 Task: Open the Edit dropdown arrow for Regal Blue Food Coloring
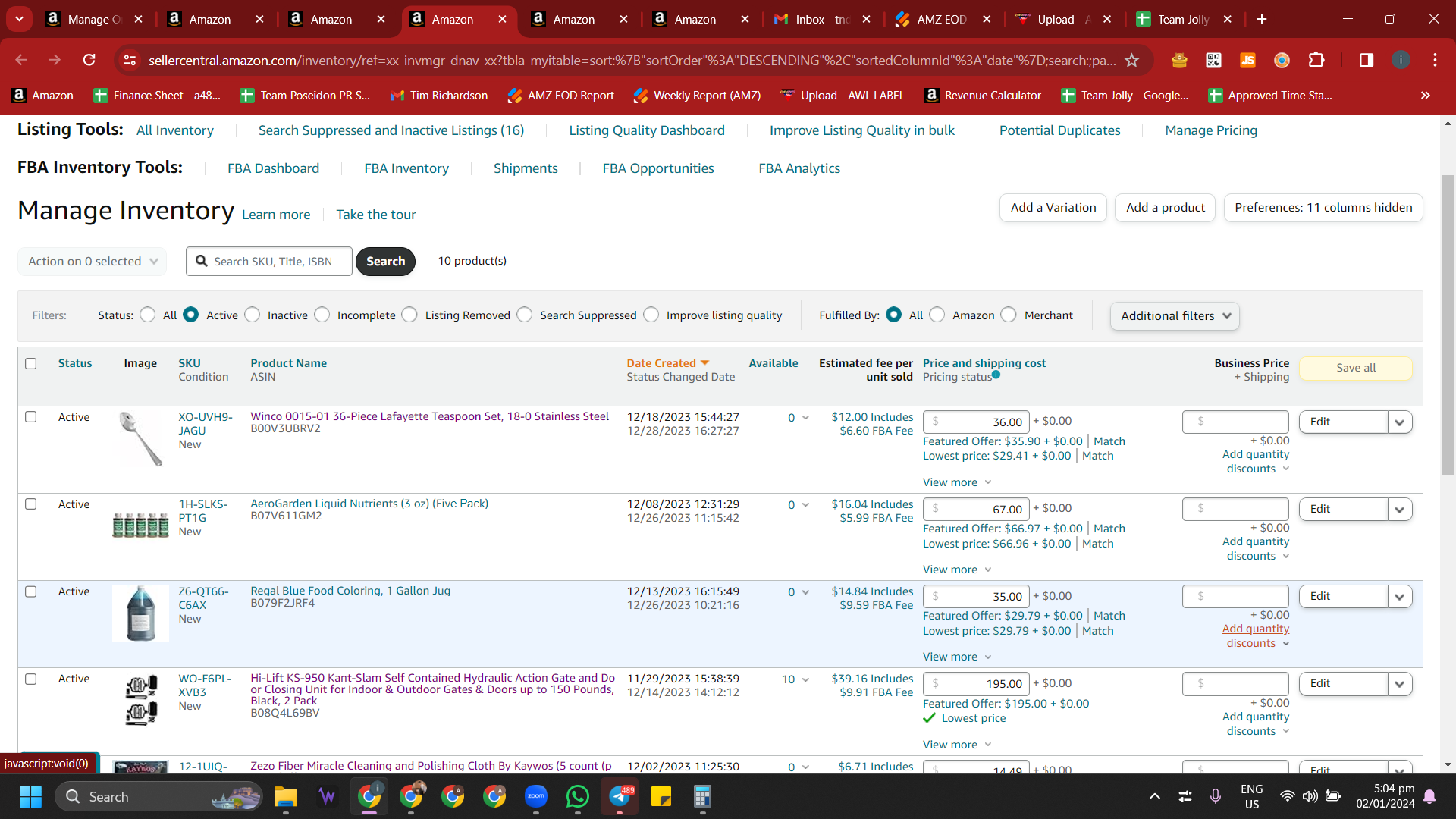pyautogui.click(x=1400, y=597)
